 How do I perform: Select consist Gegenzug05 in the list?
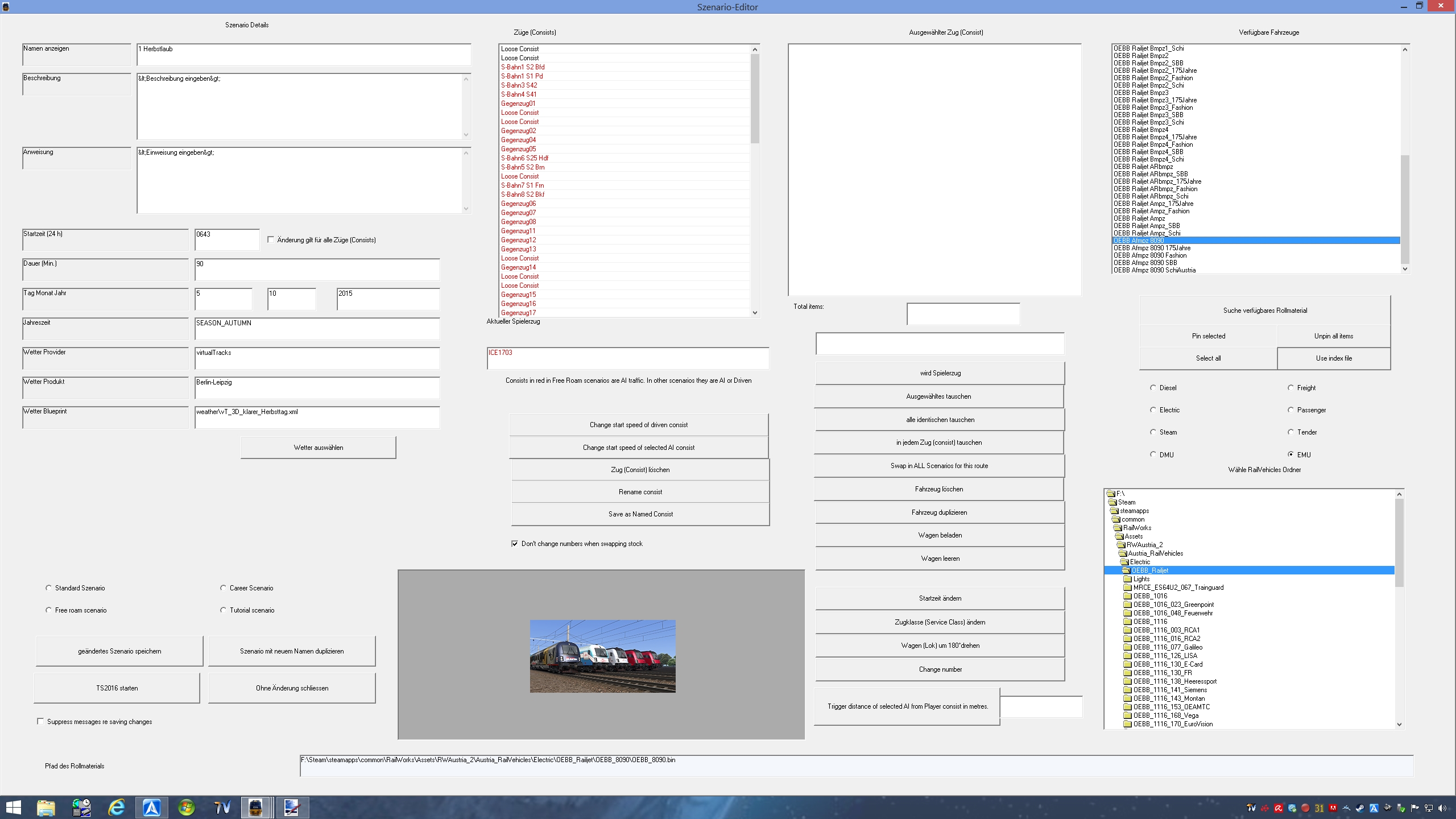[518, 149]
